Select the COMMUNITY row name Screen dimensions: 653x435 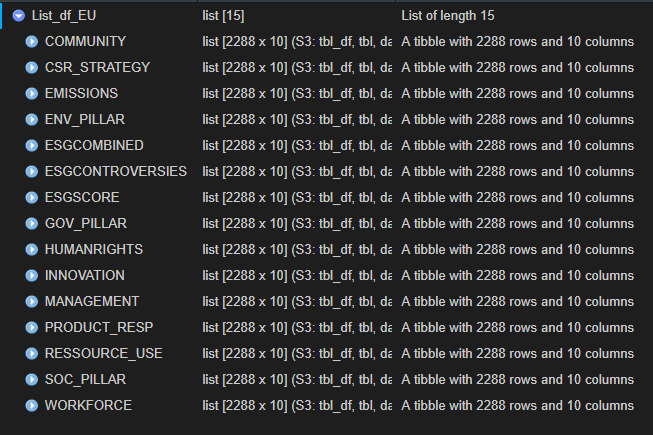point(85,42)
